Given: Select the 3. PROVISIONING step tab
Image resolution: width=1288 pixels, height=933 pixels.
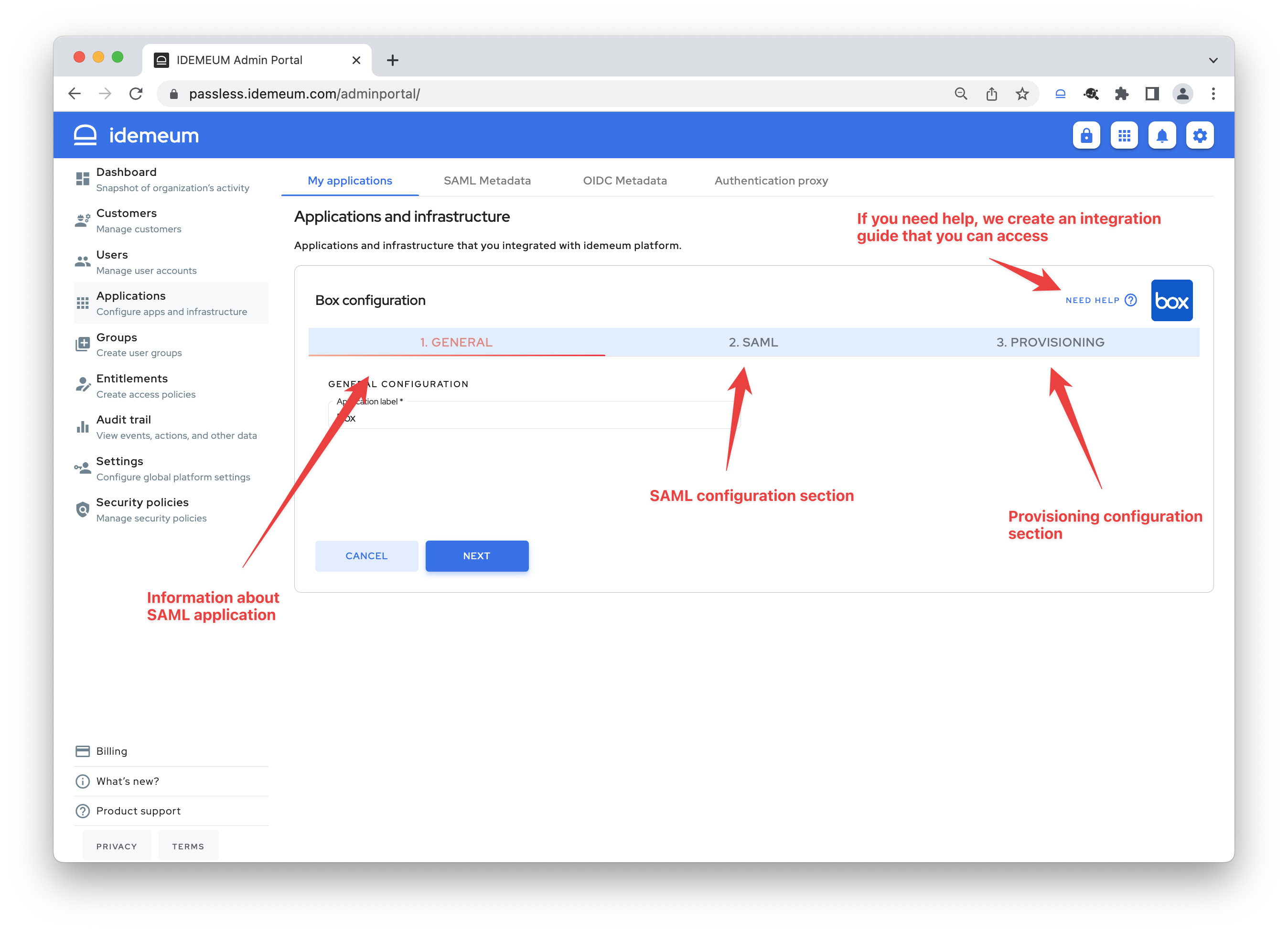Looking at the screenshot, I should click(x=1050, y=342).
